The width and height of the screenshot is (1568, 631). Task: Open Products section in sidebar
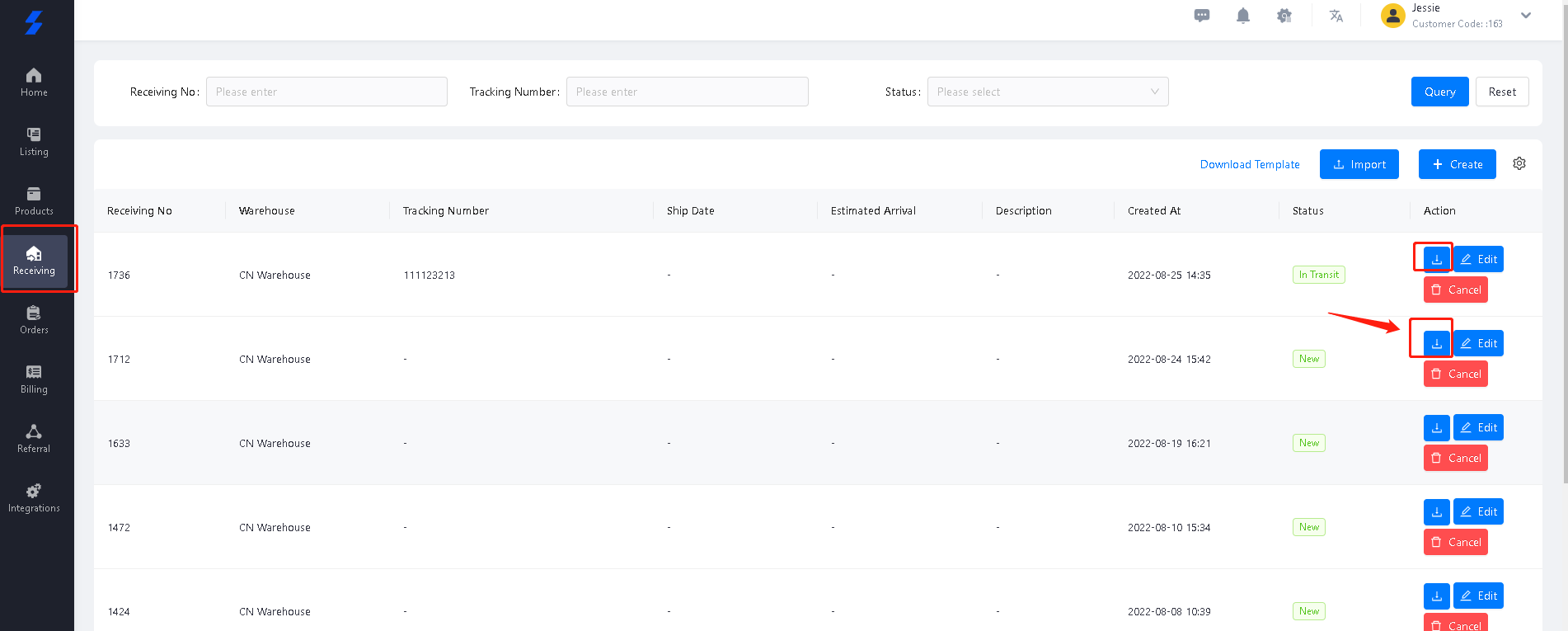(x=34, y=201)
